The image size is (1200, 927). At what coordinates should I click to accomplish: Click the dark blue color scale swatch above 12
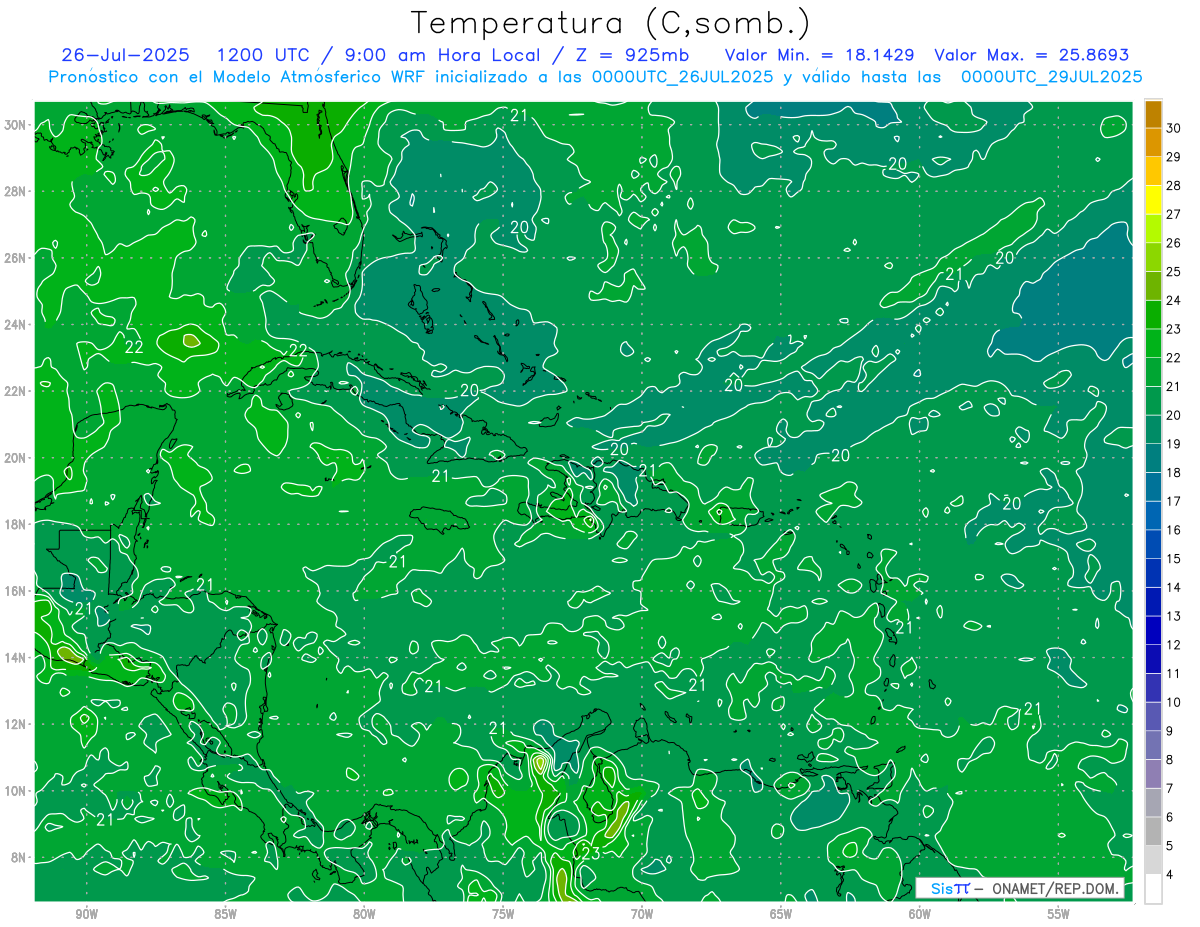pyautogui.click(x=1153, y=631)
